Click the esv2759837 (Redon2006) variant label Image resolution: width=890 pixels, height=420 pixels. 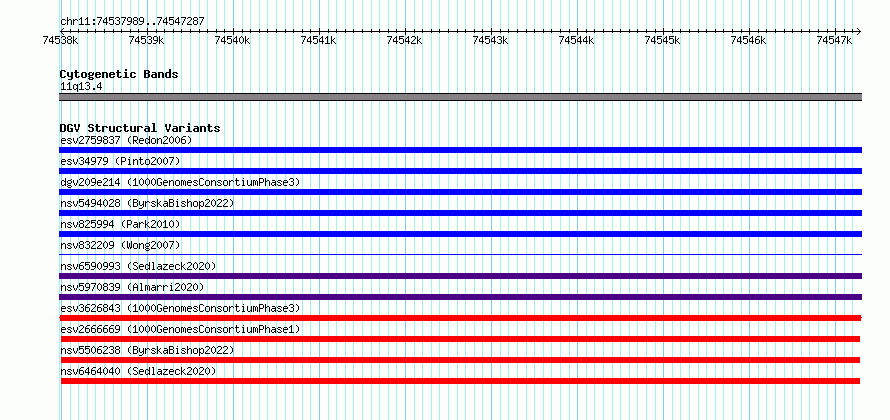click(126, 140)
